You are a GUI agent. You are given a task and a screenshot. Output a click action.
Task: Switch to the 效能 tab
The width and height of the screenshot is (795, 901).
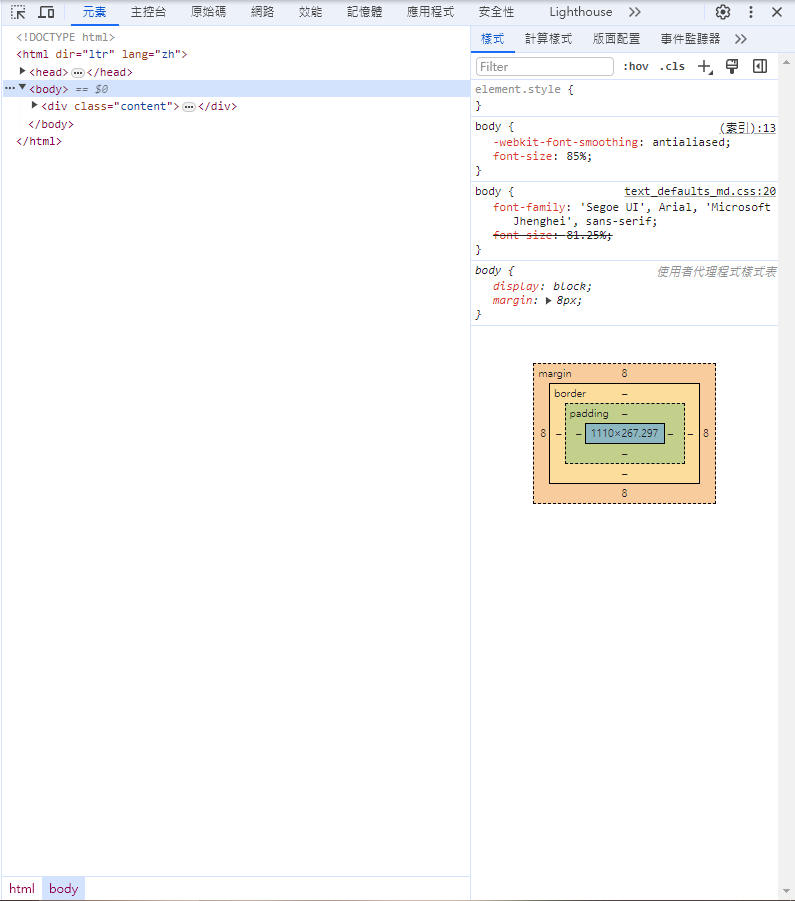310,12
